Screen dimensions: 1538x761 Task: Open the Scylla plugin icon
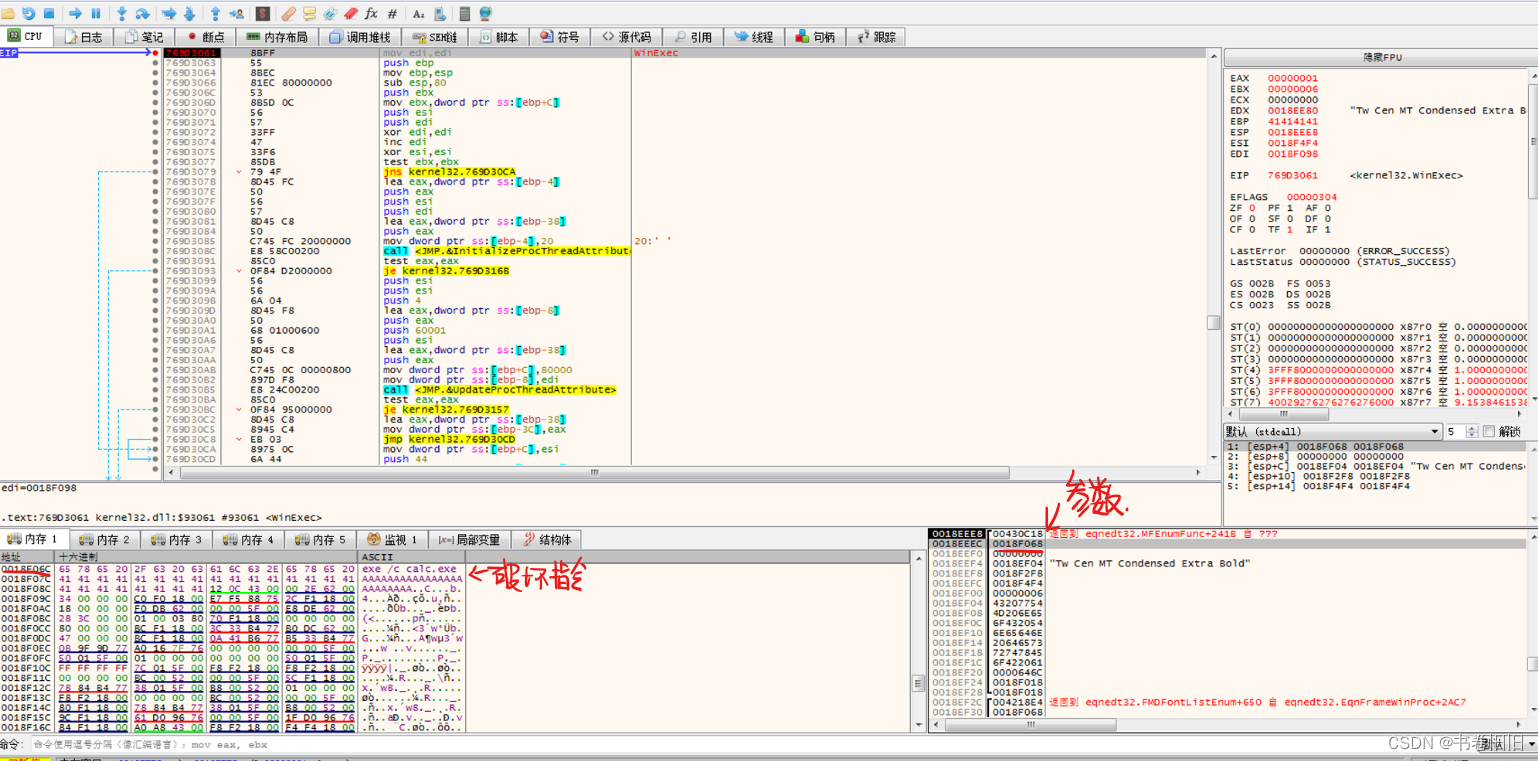click(x=264, y=14)
